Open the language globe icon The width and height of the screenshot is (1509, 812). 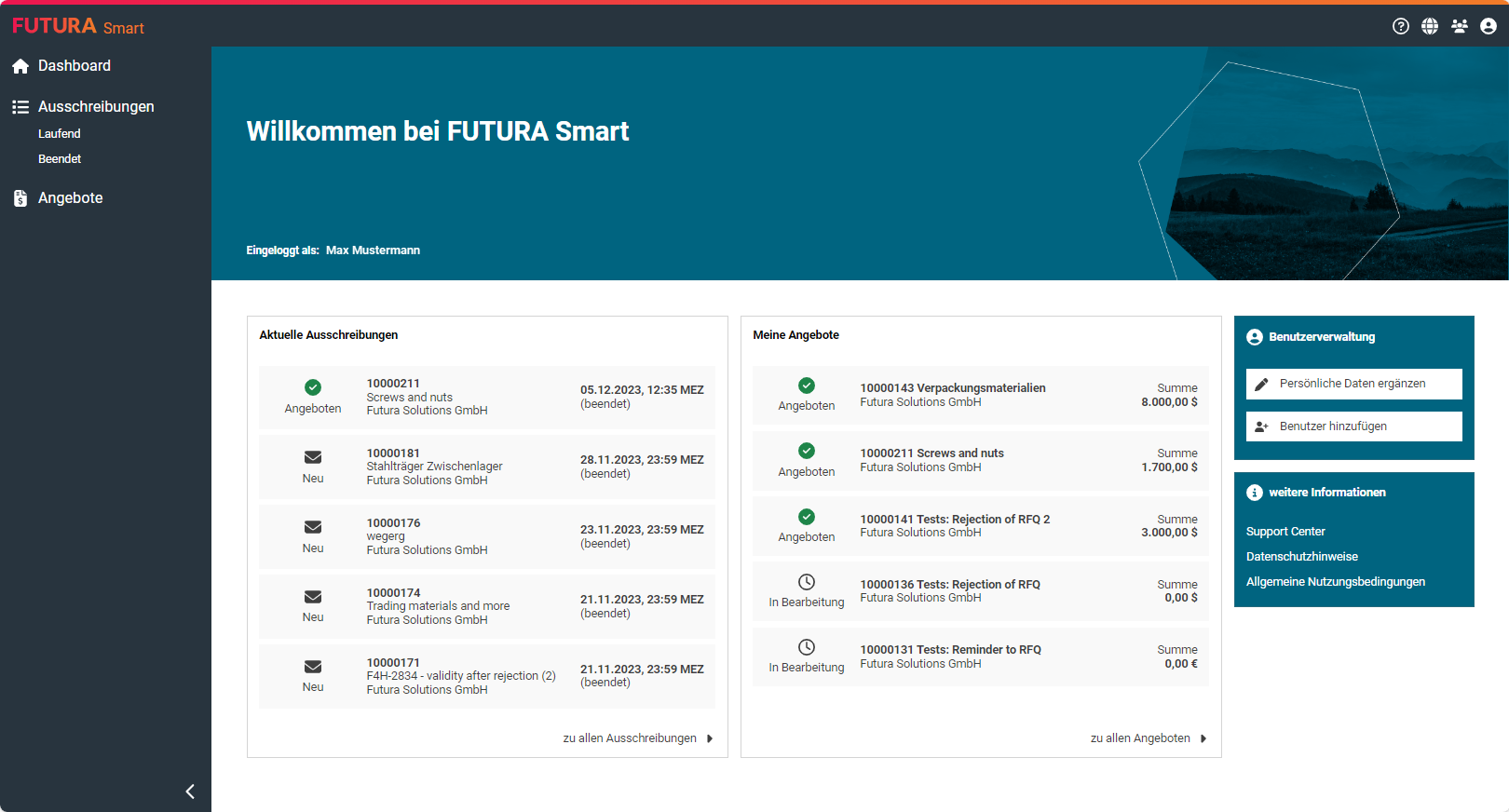pos(1430,26)
